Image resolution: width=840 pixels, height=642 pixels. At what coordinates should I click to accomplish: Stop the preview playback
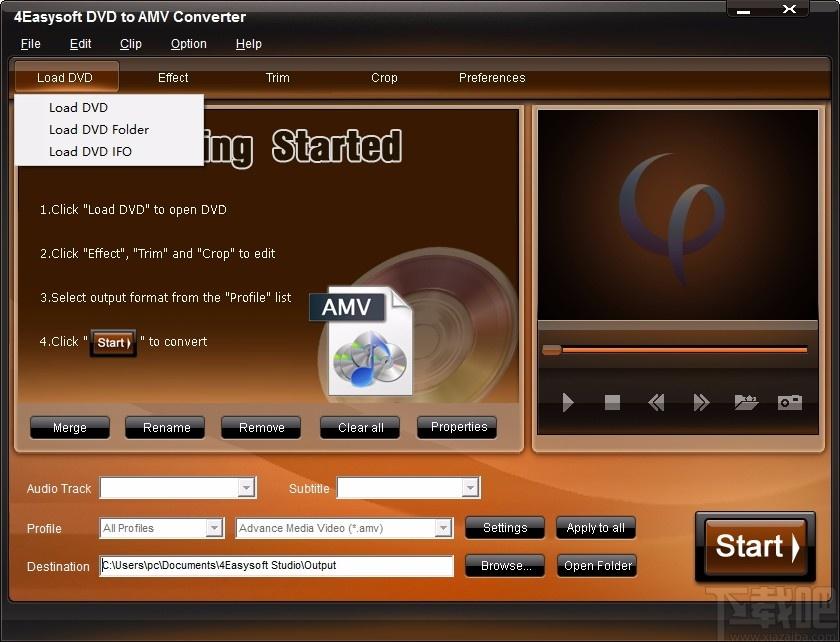click(612, 402)
